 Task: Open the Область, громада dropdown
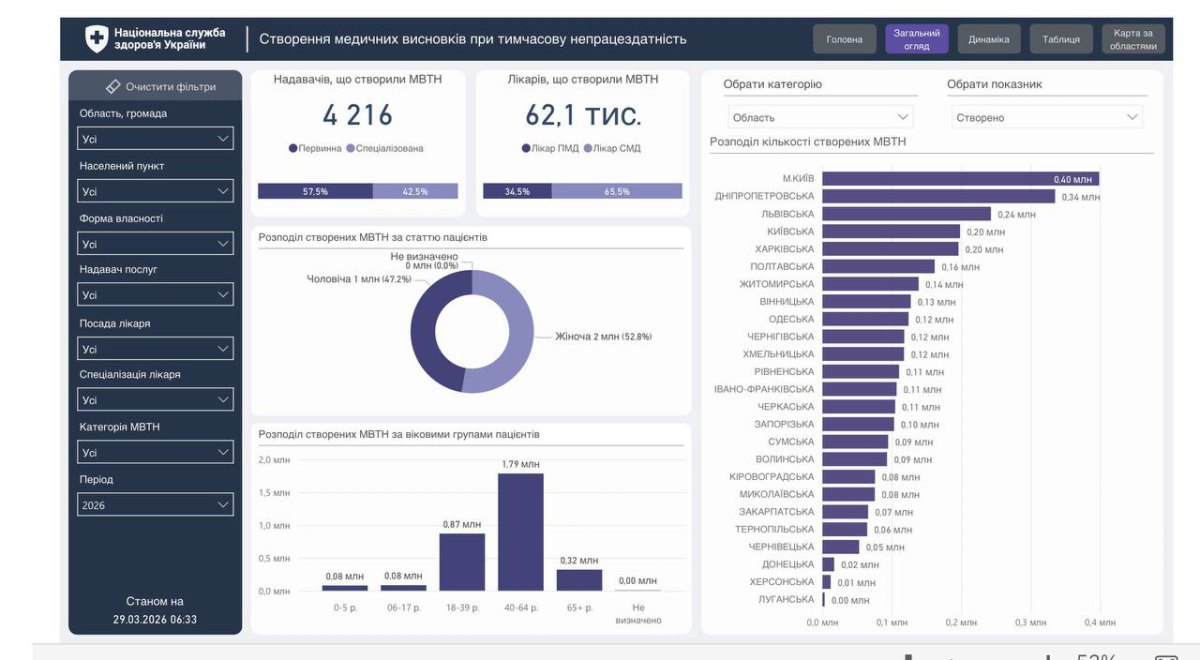pos(155,139)
